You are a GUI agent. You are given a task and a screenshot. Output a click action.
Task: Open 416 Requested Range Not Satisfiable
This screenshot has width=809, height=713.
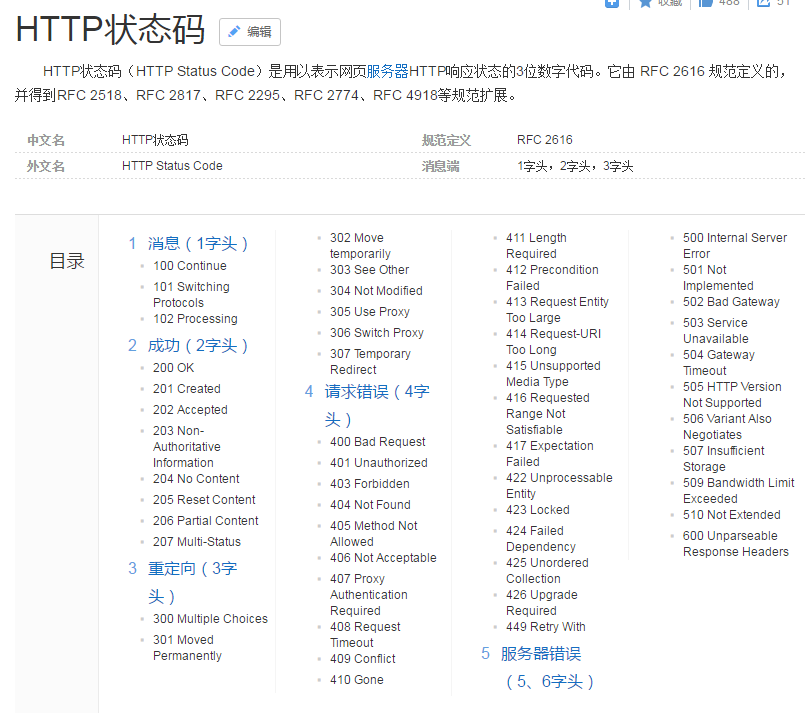(x=547, y=414)
